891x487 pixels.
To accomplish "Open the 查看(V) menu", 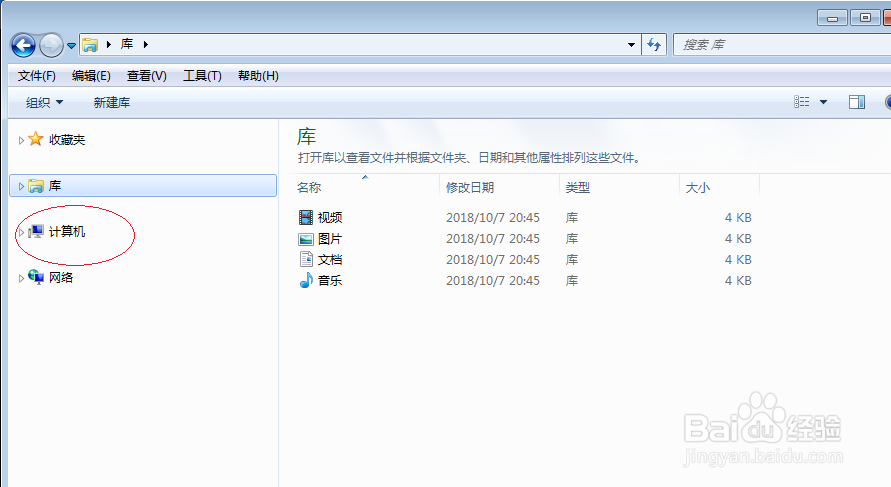I will [x=147, y=76].
